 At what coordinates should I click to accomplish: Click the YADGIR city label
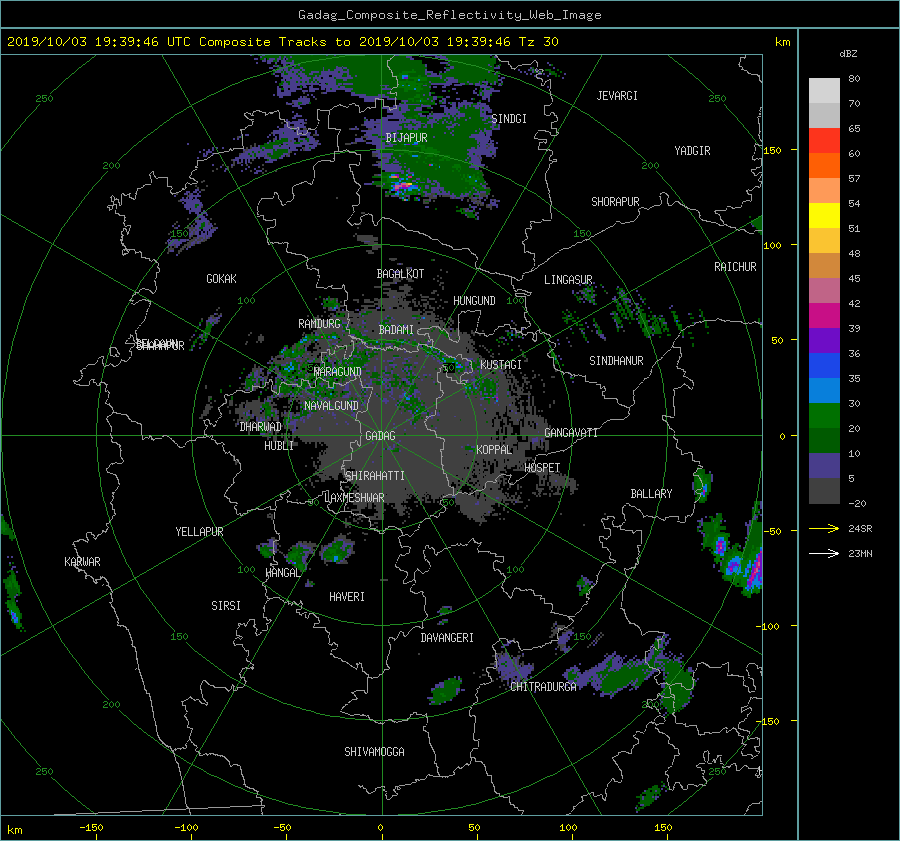point(692,151)
